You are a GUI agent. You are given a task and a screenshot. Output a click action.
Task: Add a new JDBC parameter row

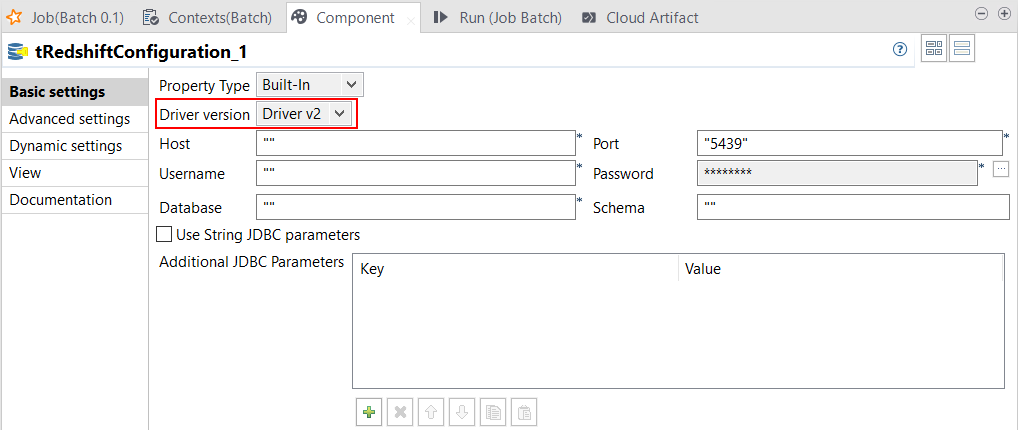point(369,412)
